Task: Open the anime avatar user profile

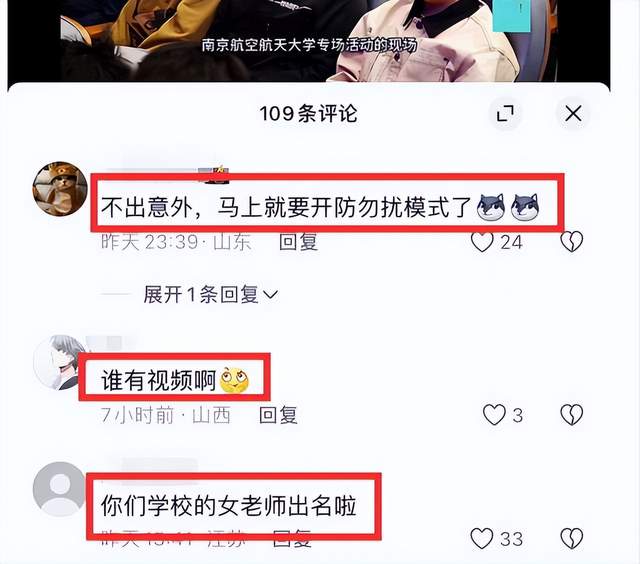Action: [x=60, y=362]
